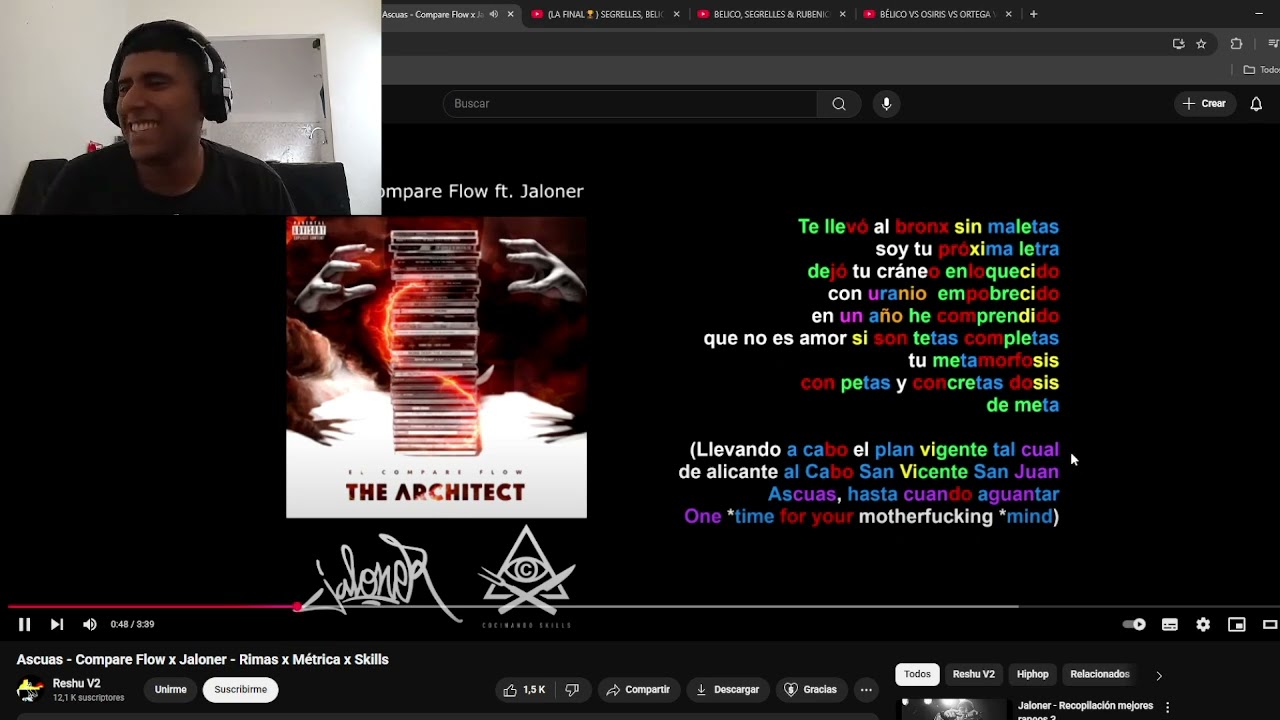Open the Todos bookmarks folder

(1262, 70)
